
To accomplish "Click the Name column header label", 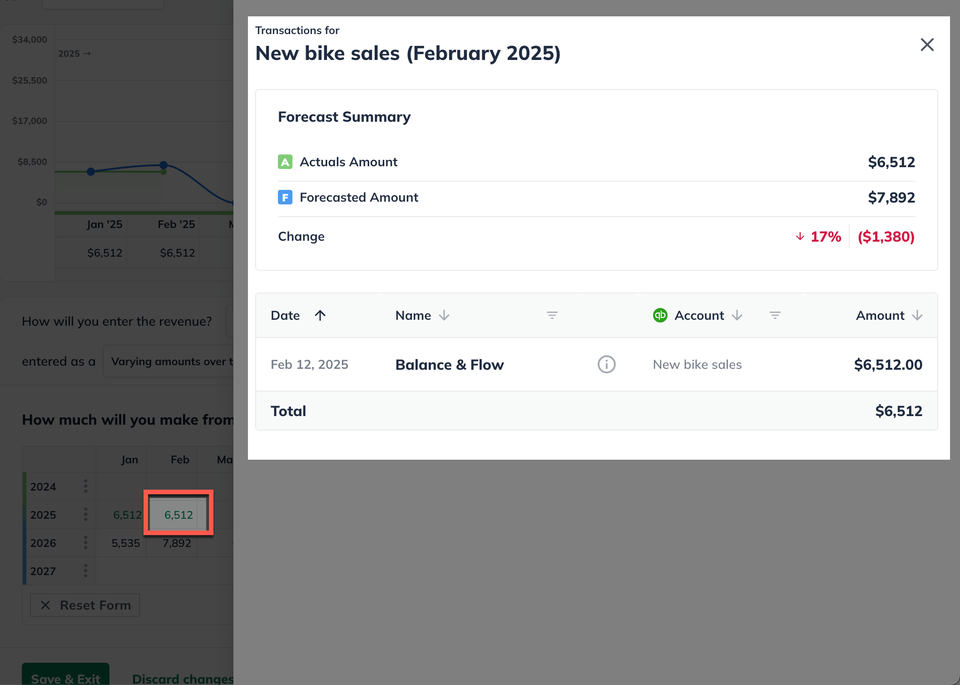I will (413, 315).
